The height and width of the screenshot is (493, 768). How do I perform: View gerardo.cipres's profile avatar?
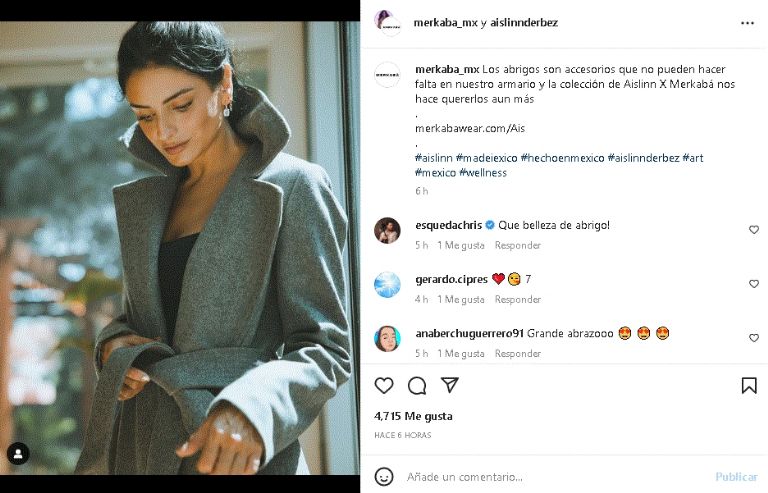tap(387, 285)
